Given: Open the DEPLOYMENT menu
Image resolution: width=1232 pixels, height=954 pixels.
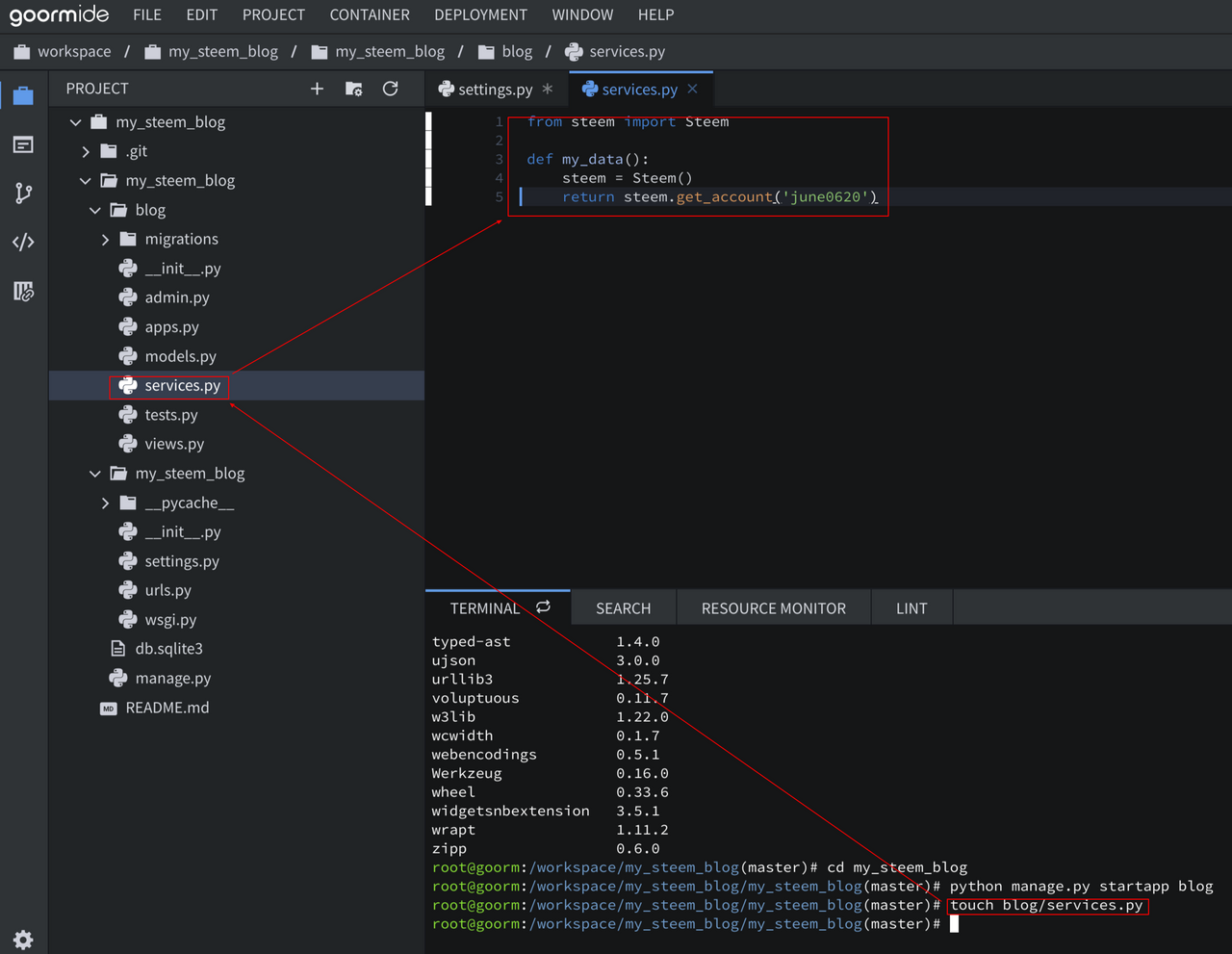Looking at the screenshot, I should tap(480, 15).
